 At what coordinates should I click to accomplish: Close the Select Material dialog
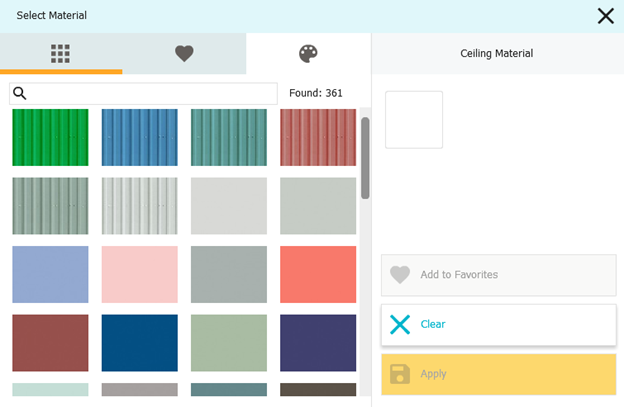(606, 16)
